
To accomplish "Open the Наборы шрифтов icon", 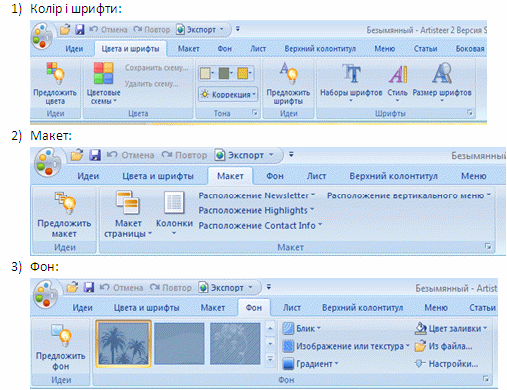I will [351, 73].
